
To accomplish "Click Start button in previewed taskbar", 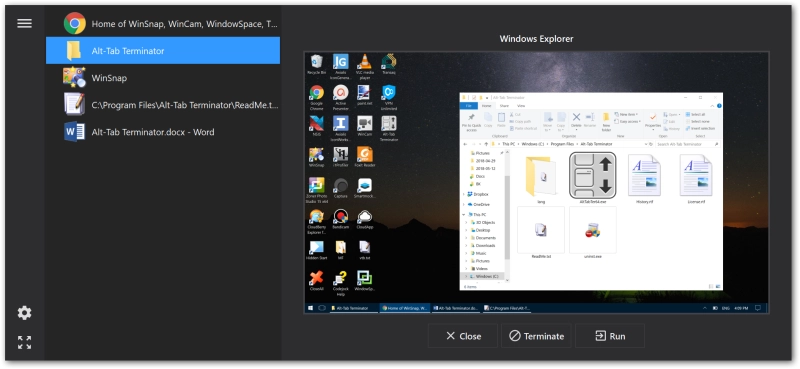I will [310, 308].
